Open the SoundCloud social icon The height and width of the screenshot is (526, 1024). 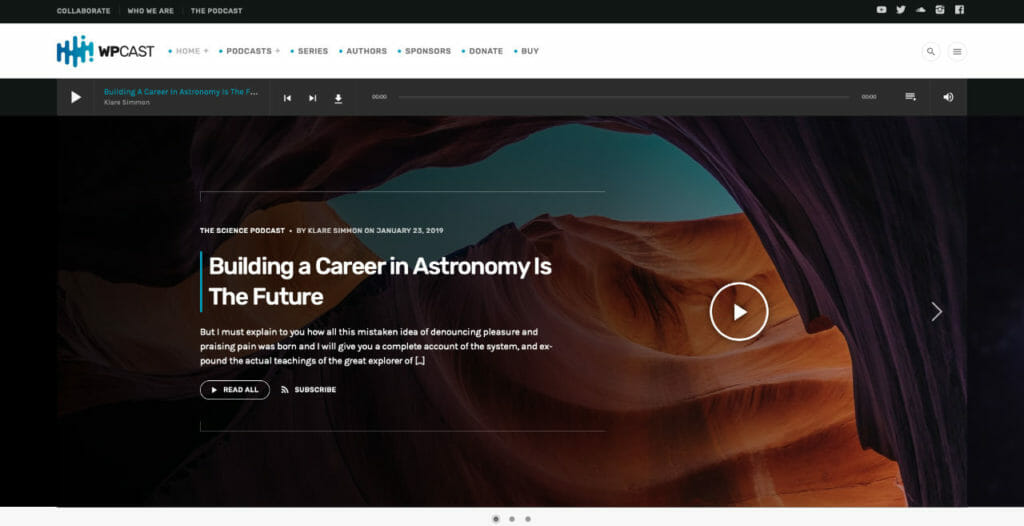(921, 10)
